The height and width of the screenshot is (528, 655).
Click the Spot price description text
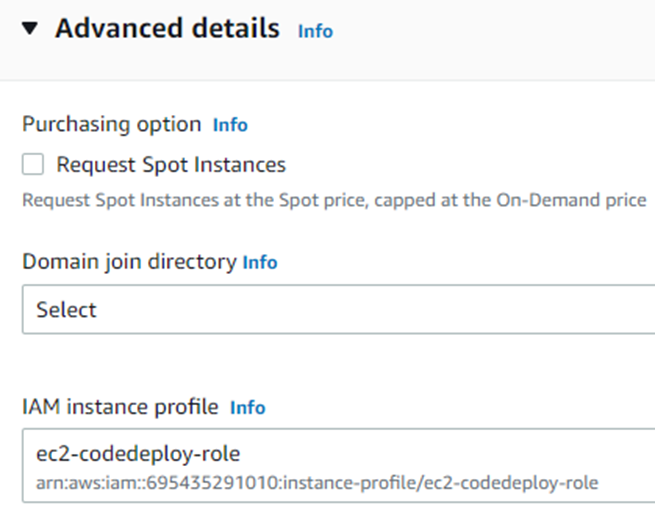point(334,200)
